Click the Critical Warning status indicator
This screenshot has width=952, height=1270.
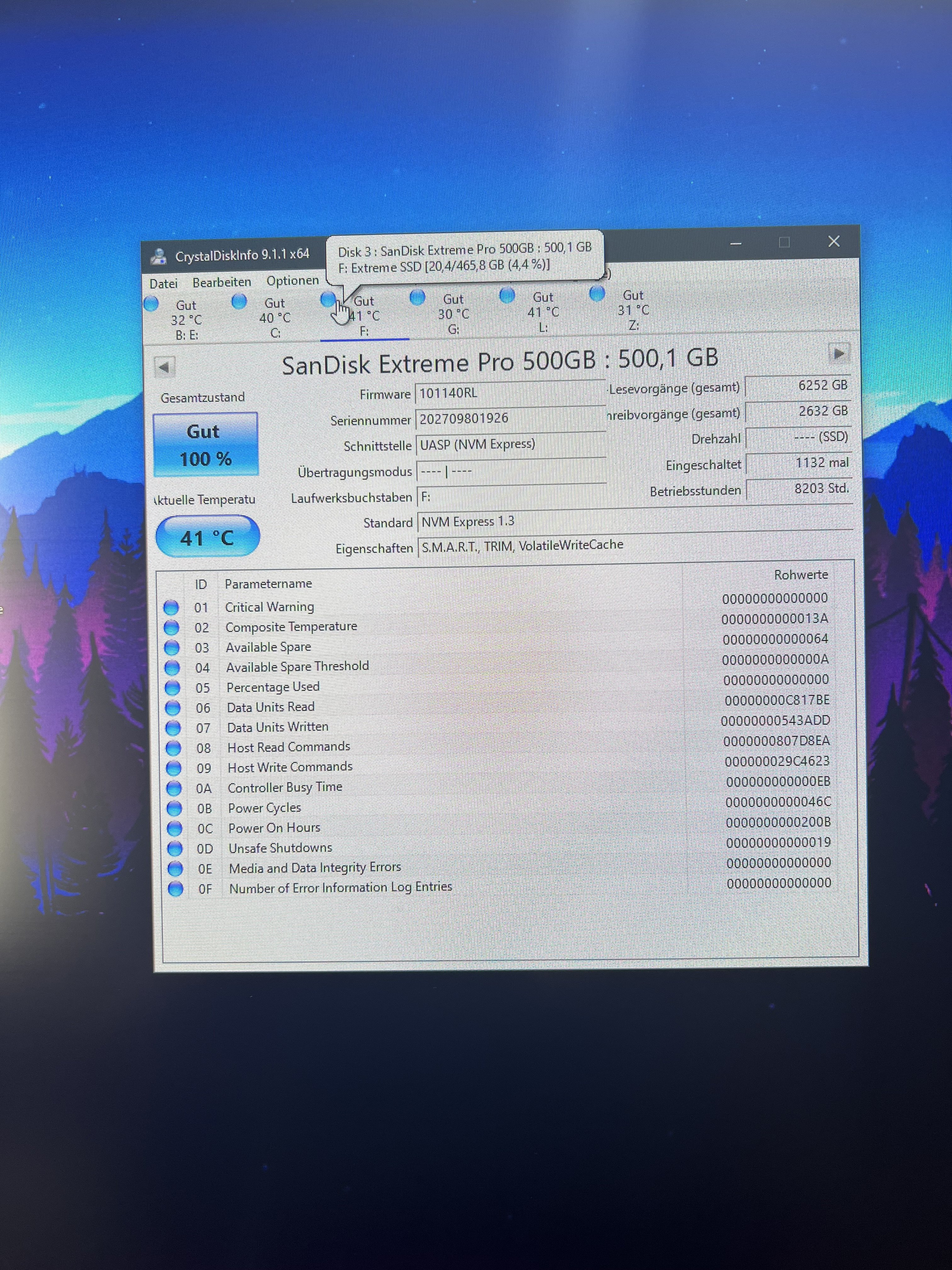point(171,608)
